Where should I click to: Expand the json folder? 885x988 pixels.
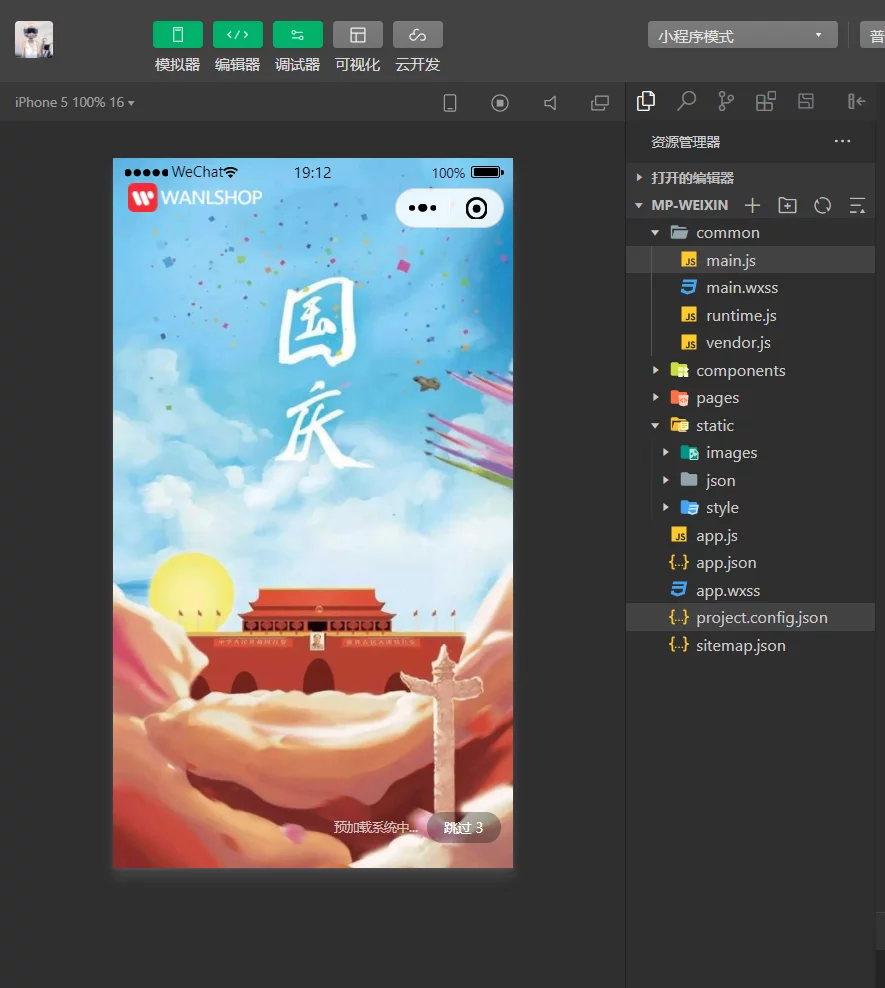[751, 480]
